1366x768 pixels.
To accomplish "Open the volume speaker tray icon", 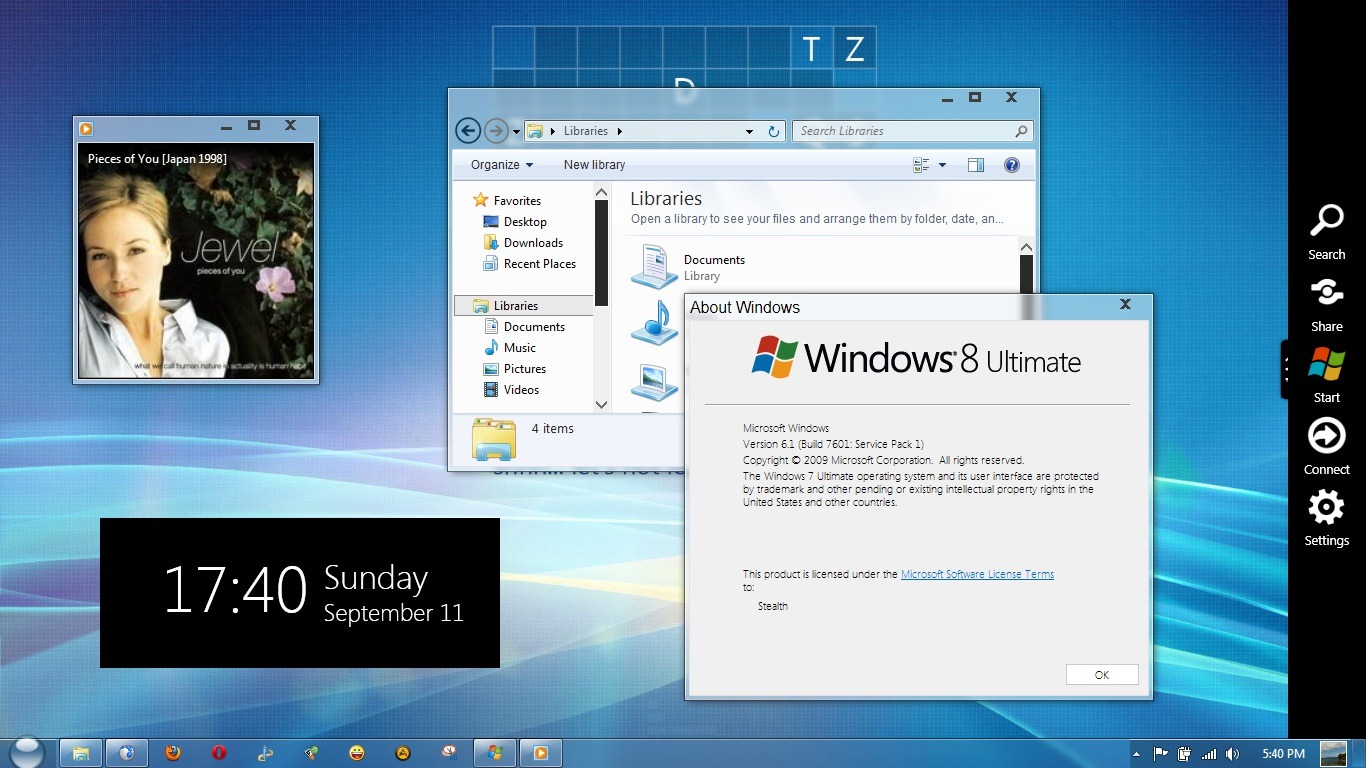I will tap(1233, 754).
